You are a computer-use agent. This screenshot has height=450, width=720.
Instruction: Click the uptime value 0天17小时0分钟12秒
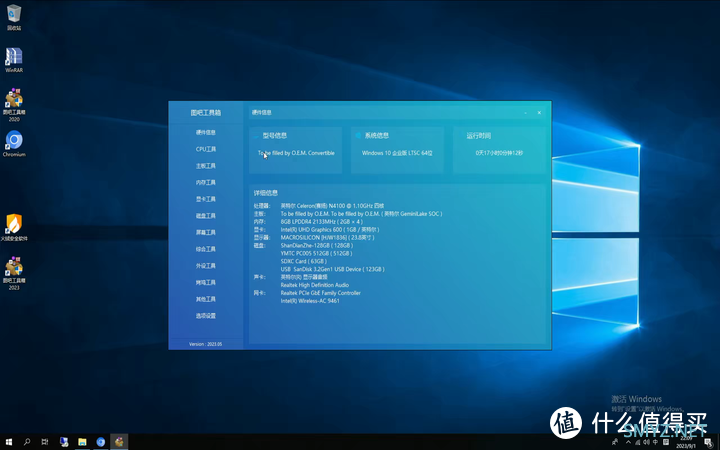pyautogui.click(x=499, y=153)
